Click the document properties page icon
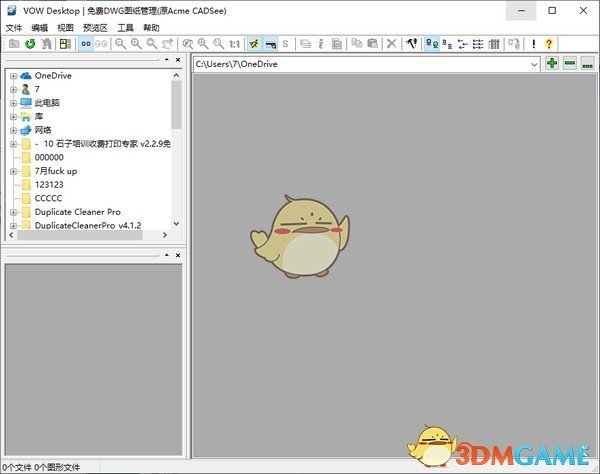Image resolution: width=600 pixels, height=474 pixels. pyautogui.click(x=337, y=44)
